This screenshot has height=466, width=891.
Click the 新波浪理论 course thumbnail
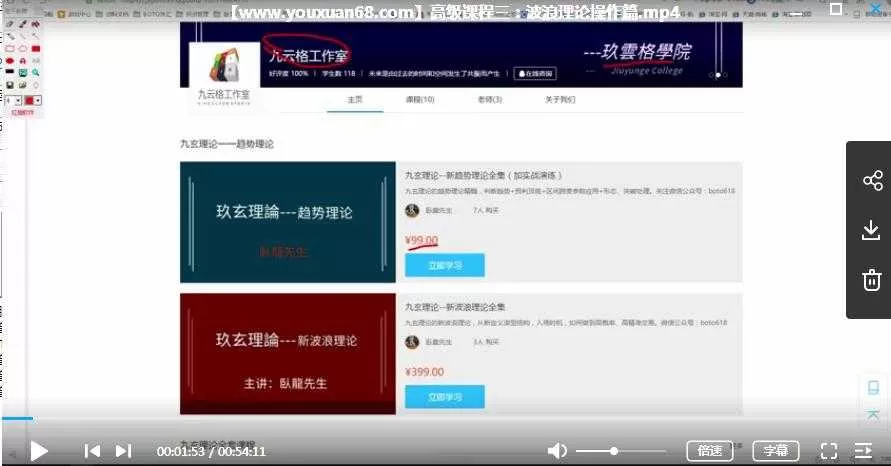coord(286,353)
